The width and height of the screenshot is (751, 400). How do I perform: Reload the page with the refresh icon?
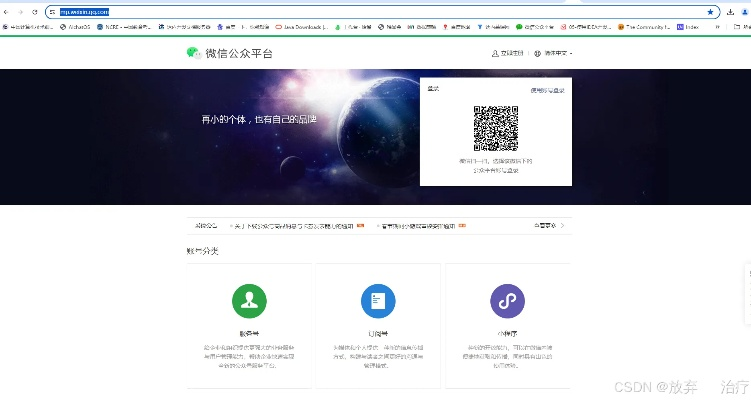click(x=34, y=12)
